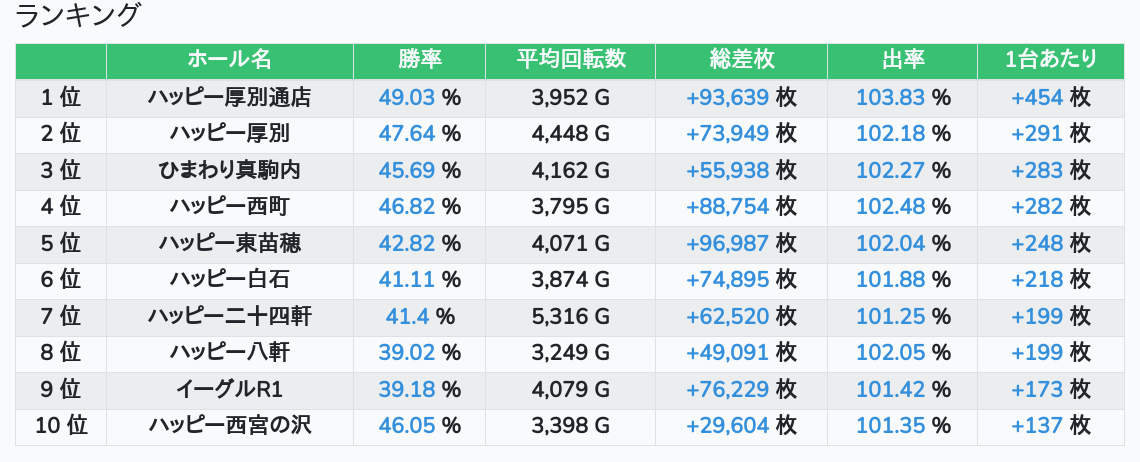Select the ハッピー二十四軒 hall name
The image size is (1140, 462).
coord(230,316)
